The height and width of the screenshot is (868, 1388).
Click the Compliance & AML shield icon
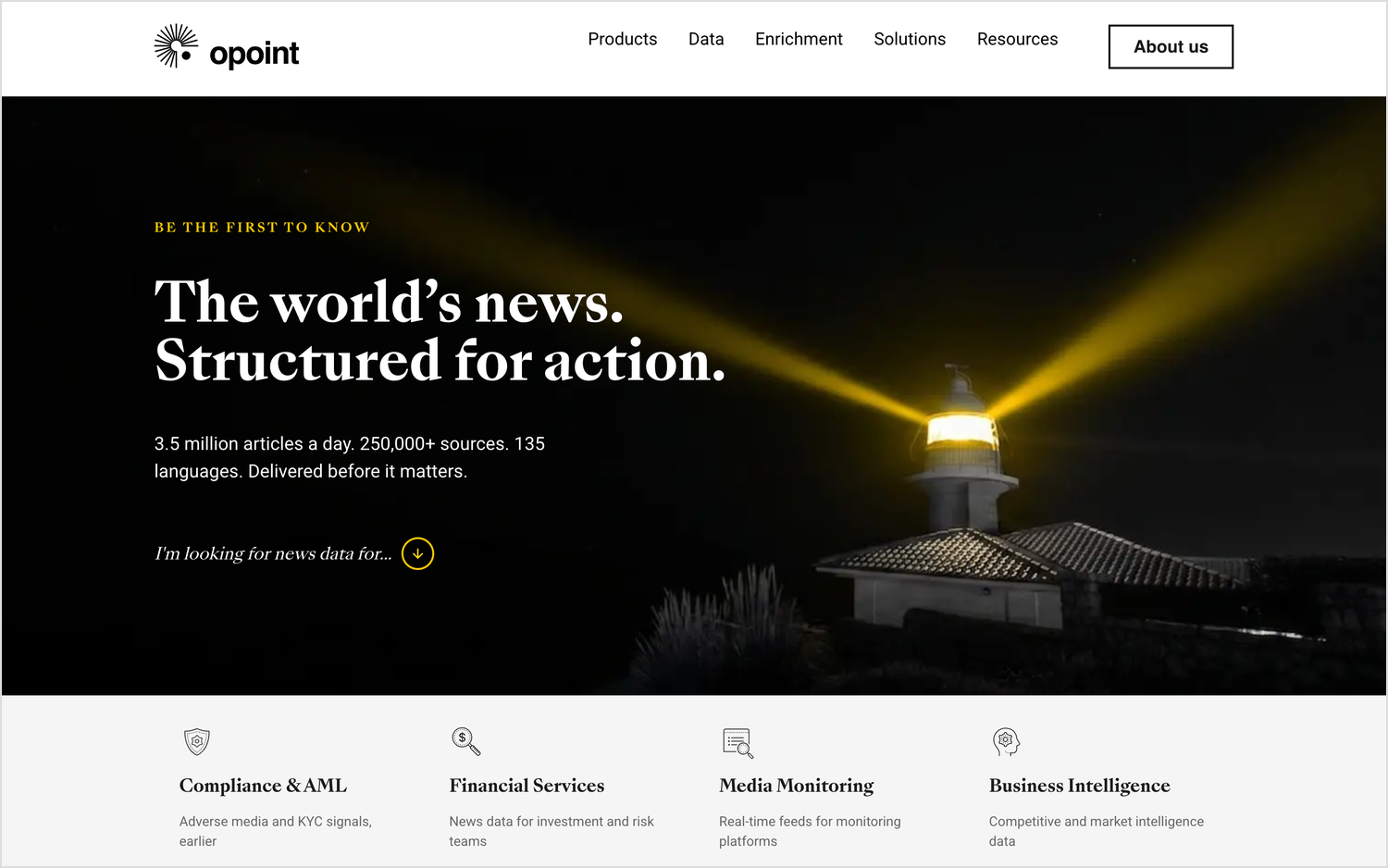(x=197, y=741)
